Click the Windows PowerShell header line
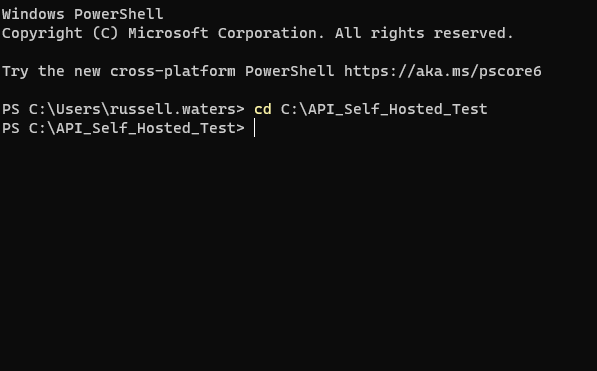Viewport: 597px width, 371px height. [x=83, y=14]
